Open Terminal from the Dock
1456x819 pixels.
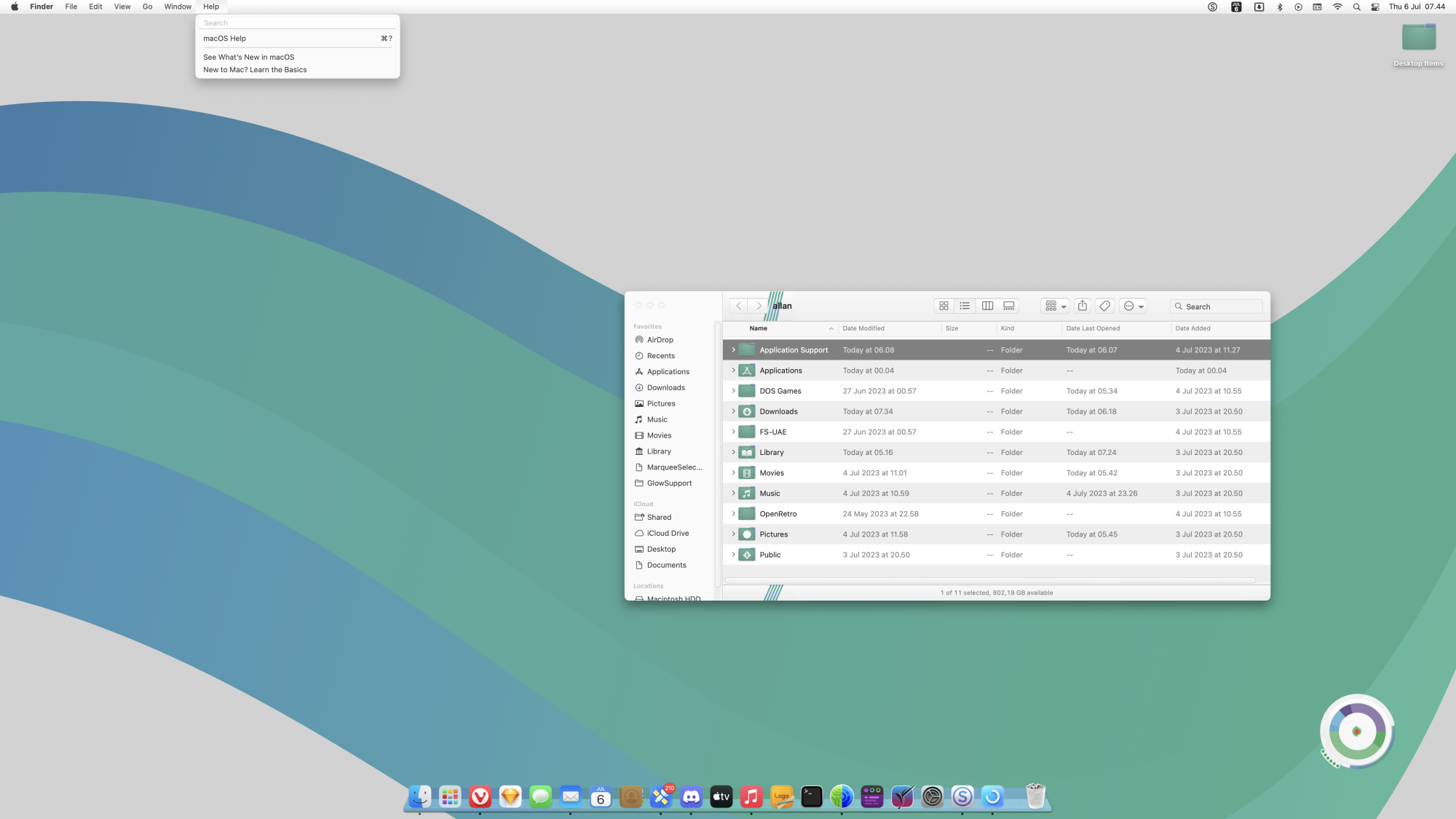coord(811,796)
